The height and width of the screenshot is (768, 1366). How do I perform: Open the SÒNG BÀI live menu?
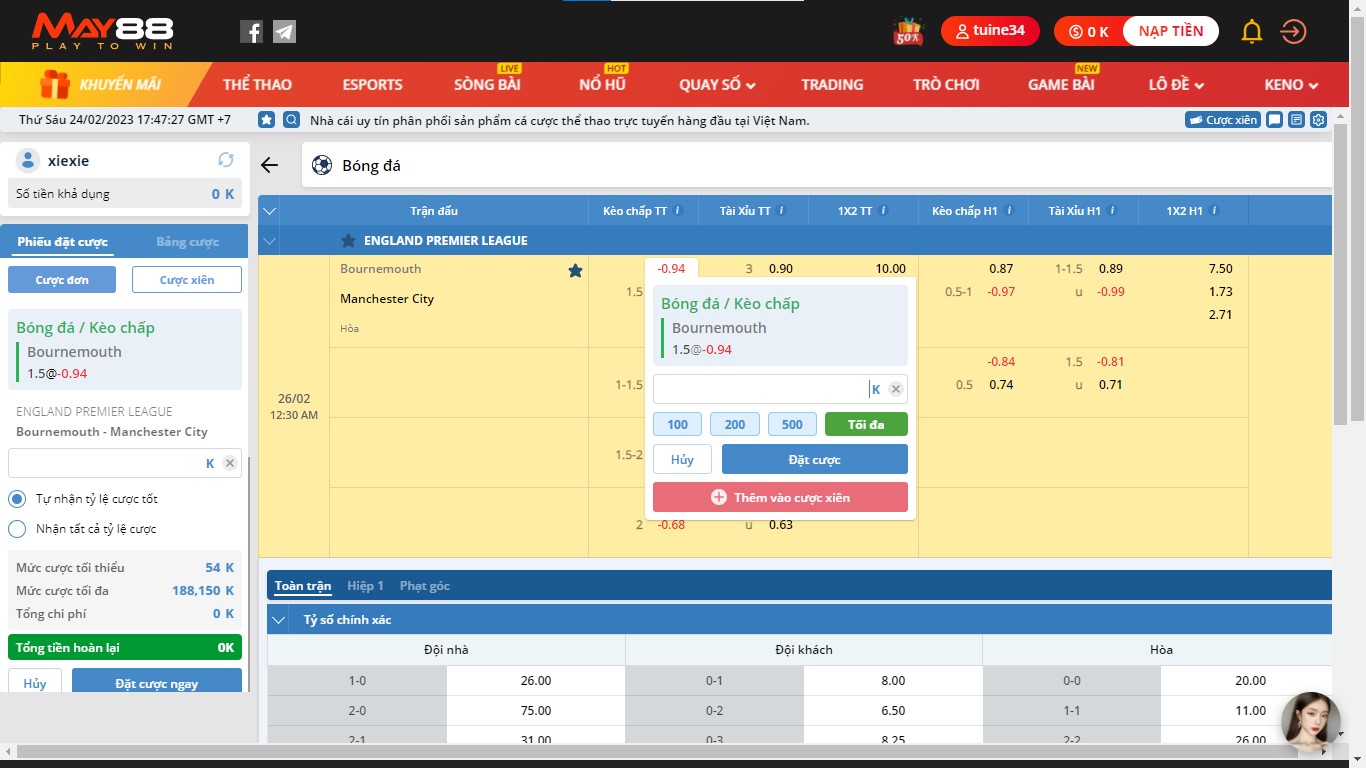(x=487, y=85)
